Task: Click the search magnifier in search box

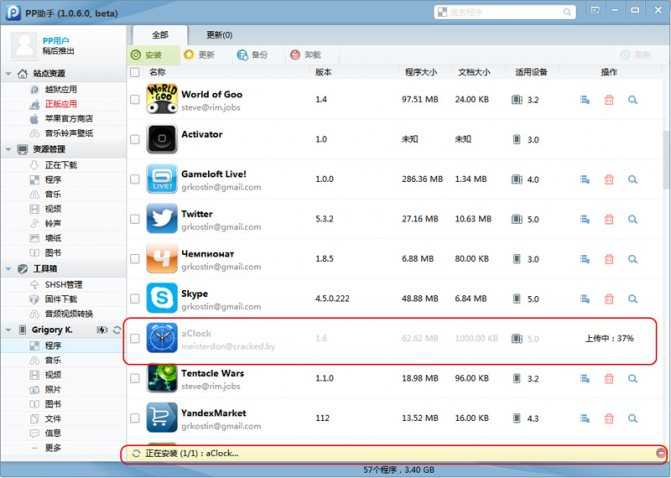Action: (567, 12)
